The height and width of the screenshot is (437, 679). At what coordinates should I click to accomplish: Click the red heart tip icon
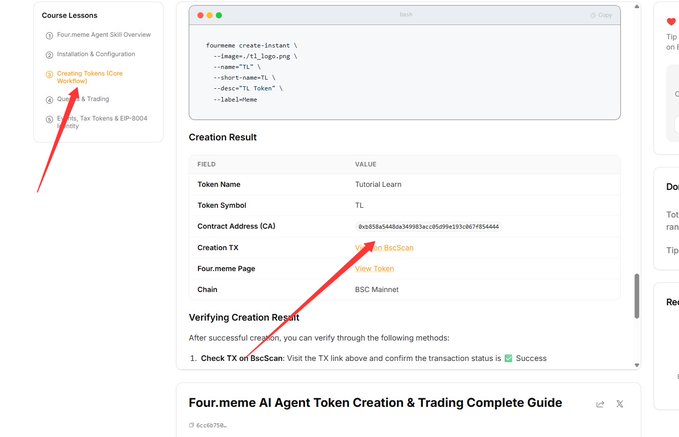[671, 21]
